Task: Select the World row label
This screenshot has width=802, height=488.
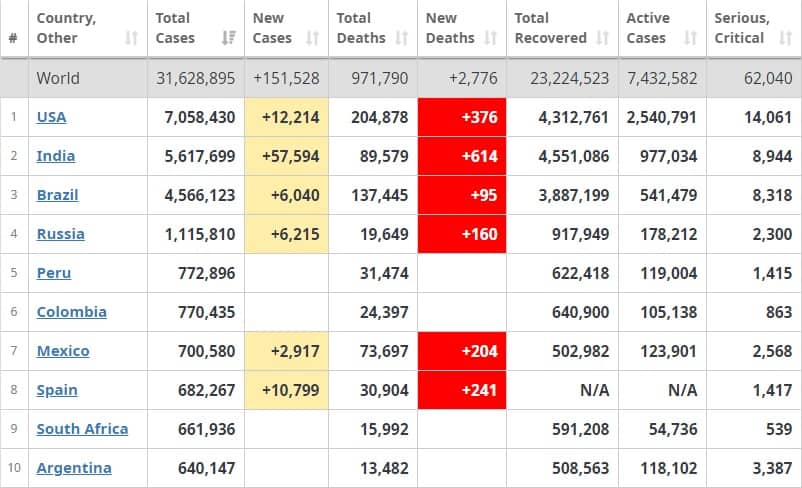Action: click(58, 78)
